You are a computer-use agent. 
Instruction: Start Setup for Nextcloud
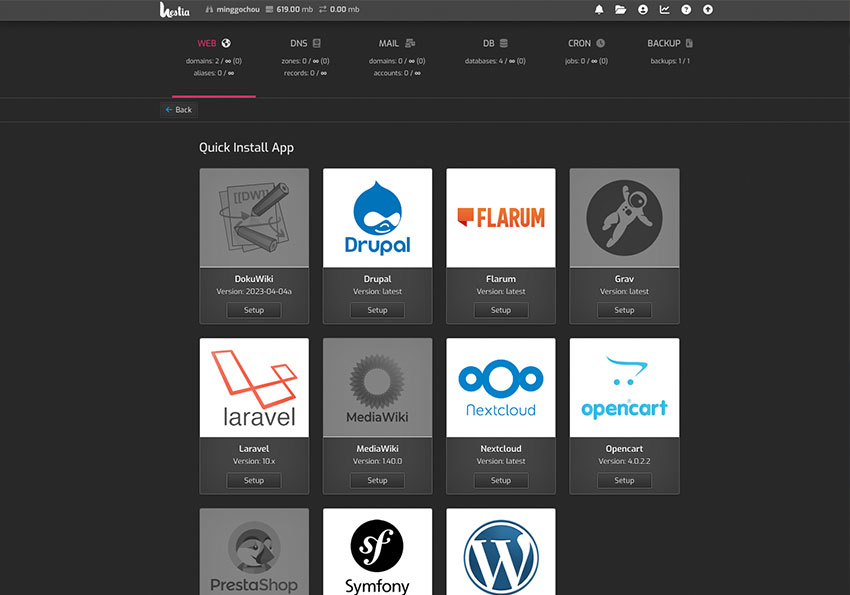(x=501, y=481)
